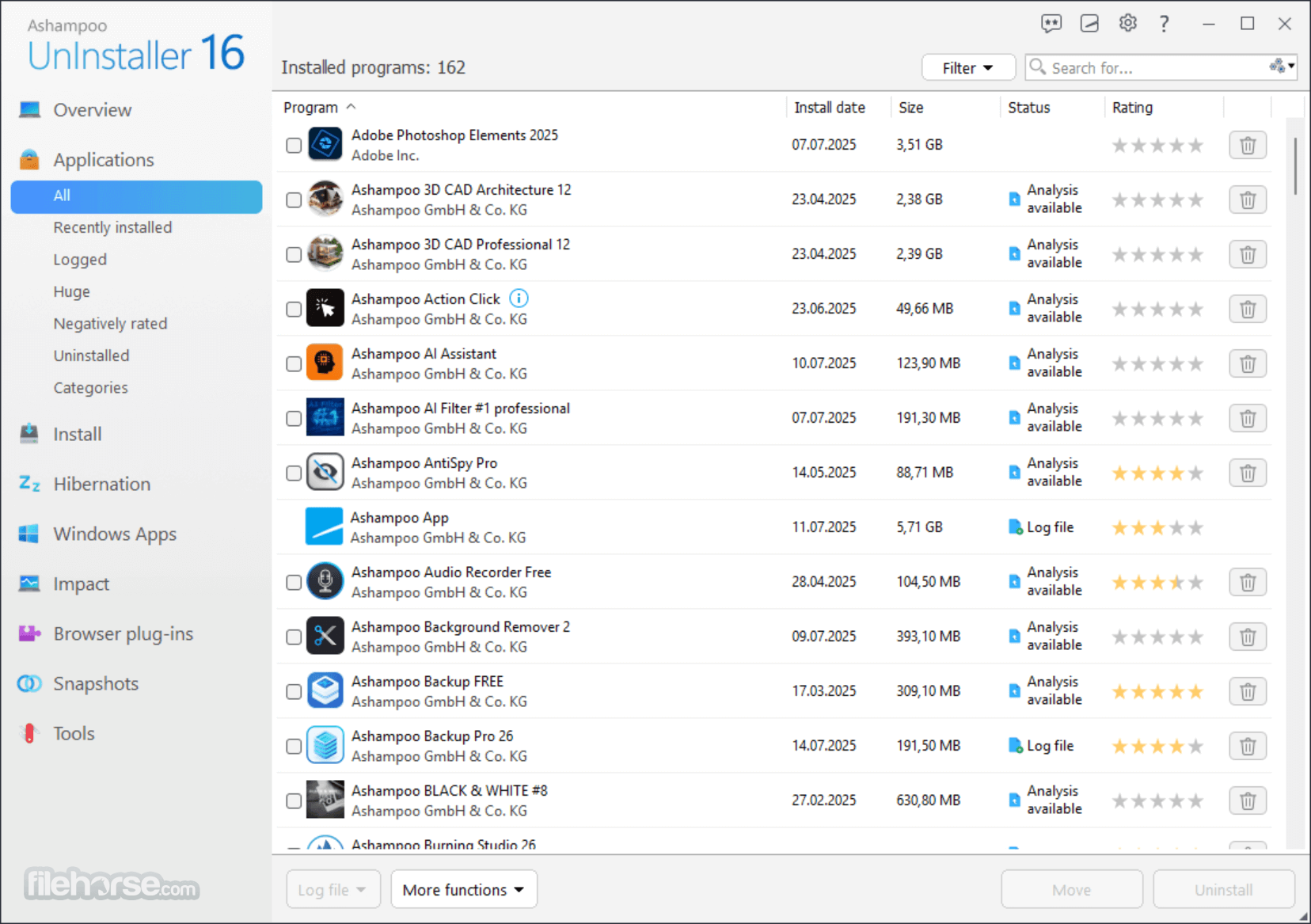The width and height of the screenshot is (1311, 924).
Task: Set rating stars for Ashampoo Backup FREE
Action: [x=1157, y=692]
